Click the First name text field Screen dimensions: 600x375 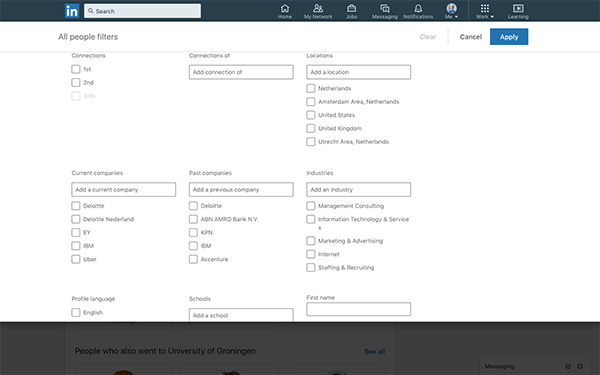359,309
